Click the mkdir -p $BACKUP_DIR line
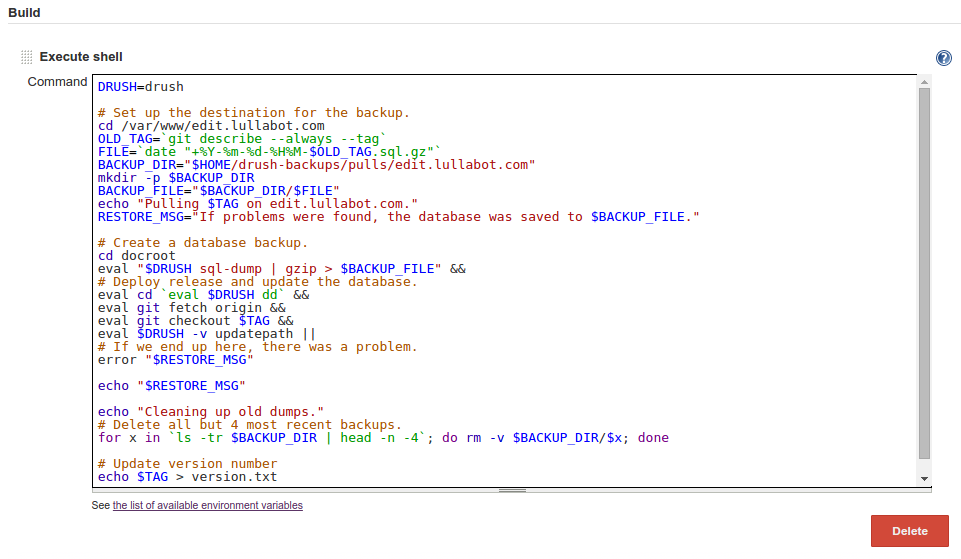 176,178
